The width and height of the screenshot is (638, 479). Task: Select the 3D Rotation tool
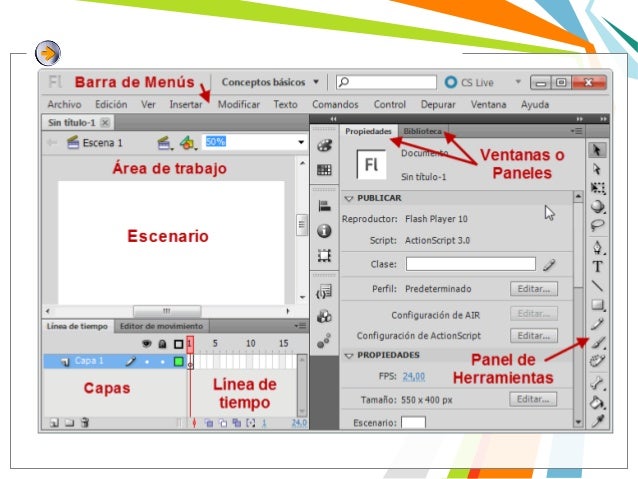pyautogui.click(x=597, y=206)
